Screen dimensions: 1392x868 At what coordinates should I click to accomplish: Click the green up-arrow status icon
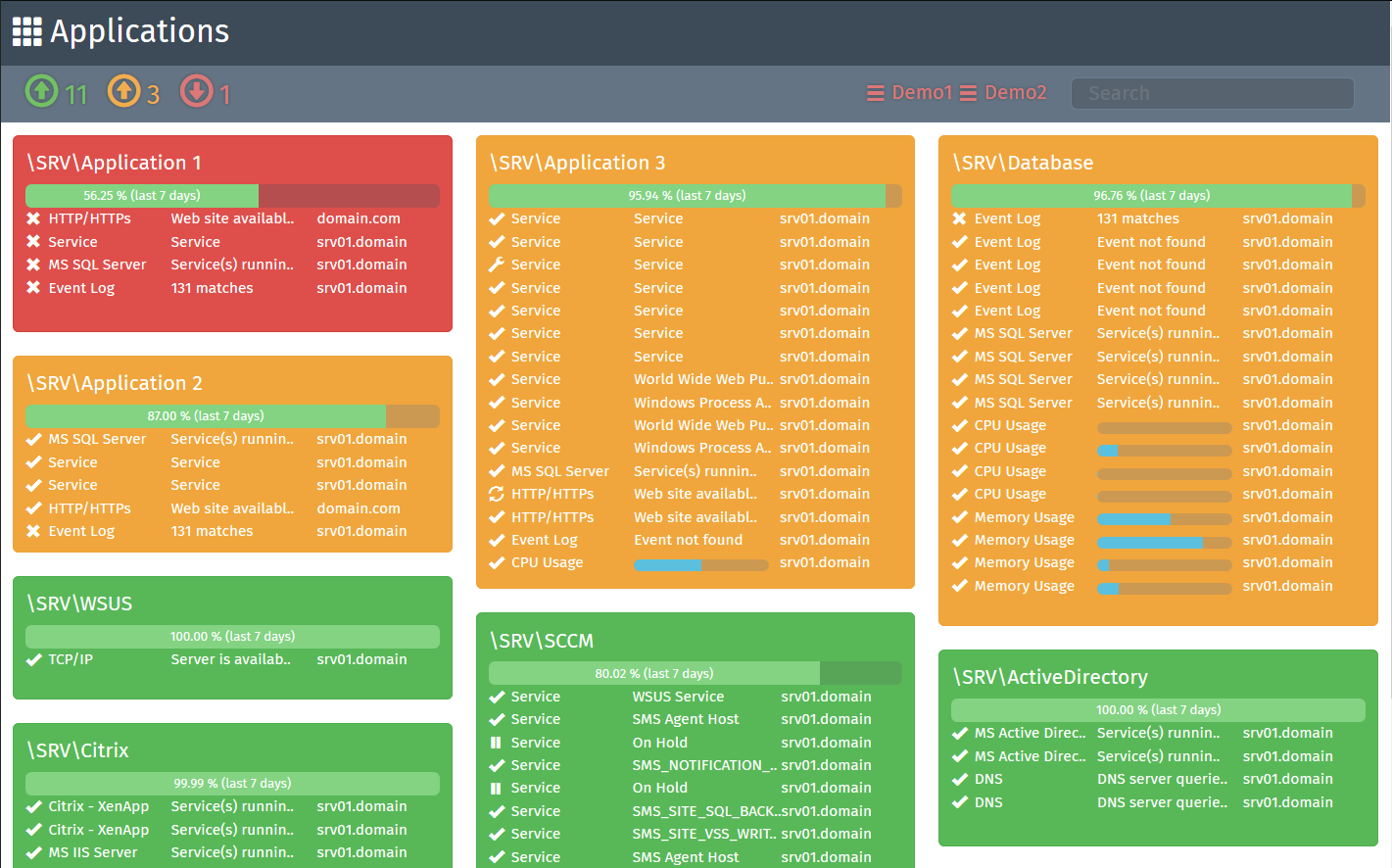41,91
